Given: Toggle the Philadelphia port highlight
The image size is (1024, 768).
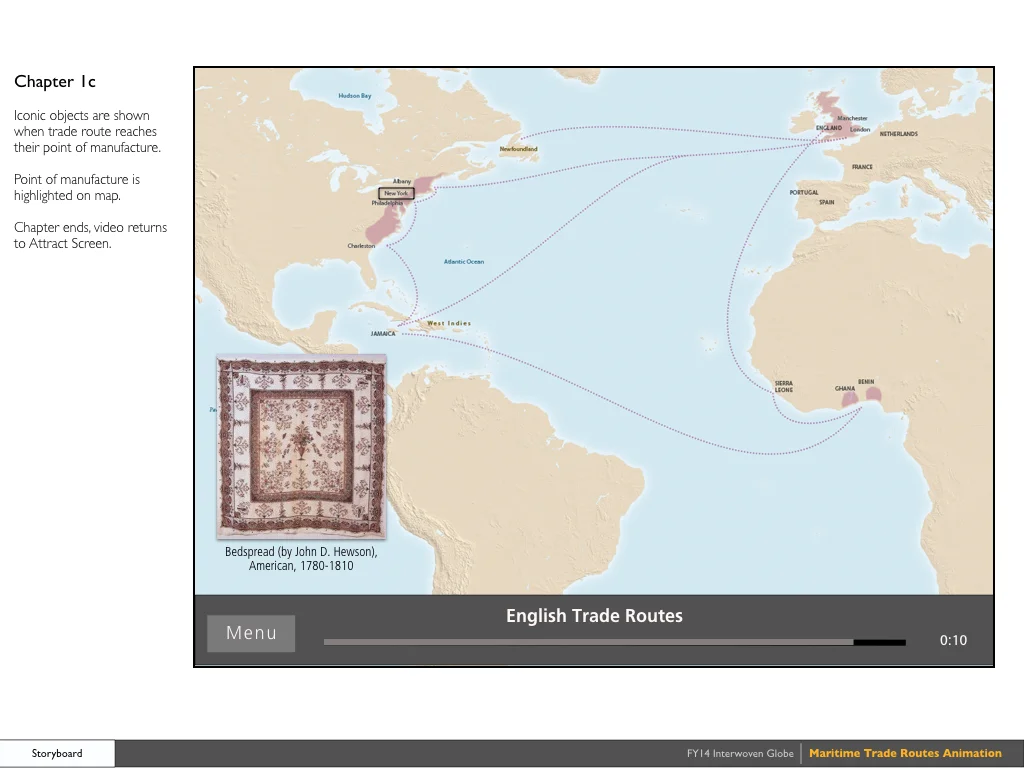Looking at the screenshot, I should (386, 204).
